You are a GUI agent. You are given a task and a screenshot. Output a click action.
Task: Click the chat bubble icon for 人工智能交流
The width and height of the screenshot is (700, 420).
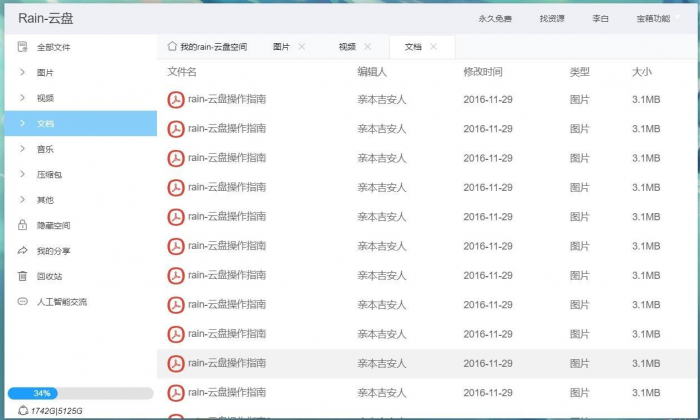click(23, 301)
